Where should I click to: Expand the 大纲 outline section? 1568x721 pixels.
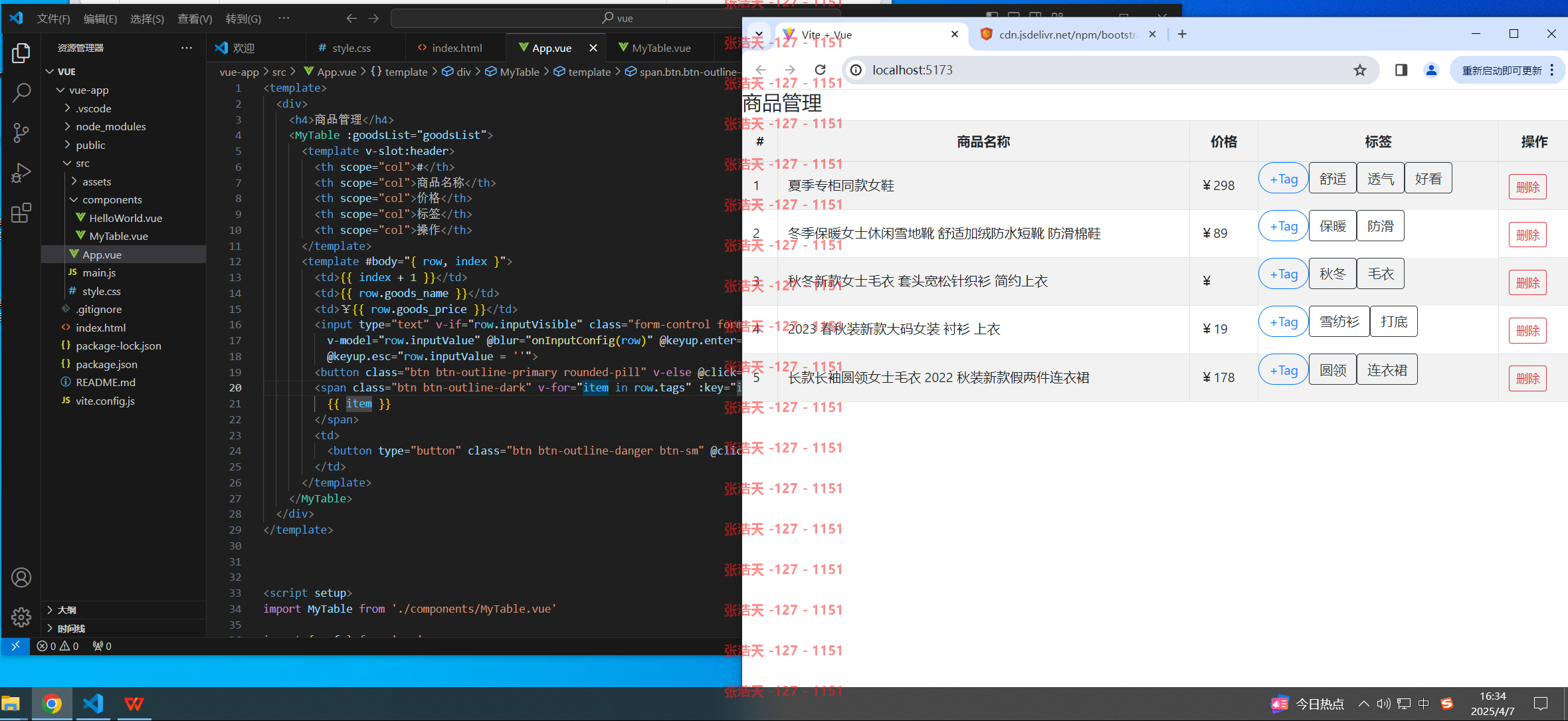click(x=124, y=610)
